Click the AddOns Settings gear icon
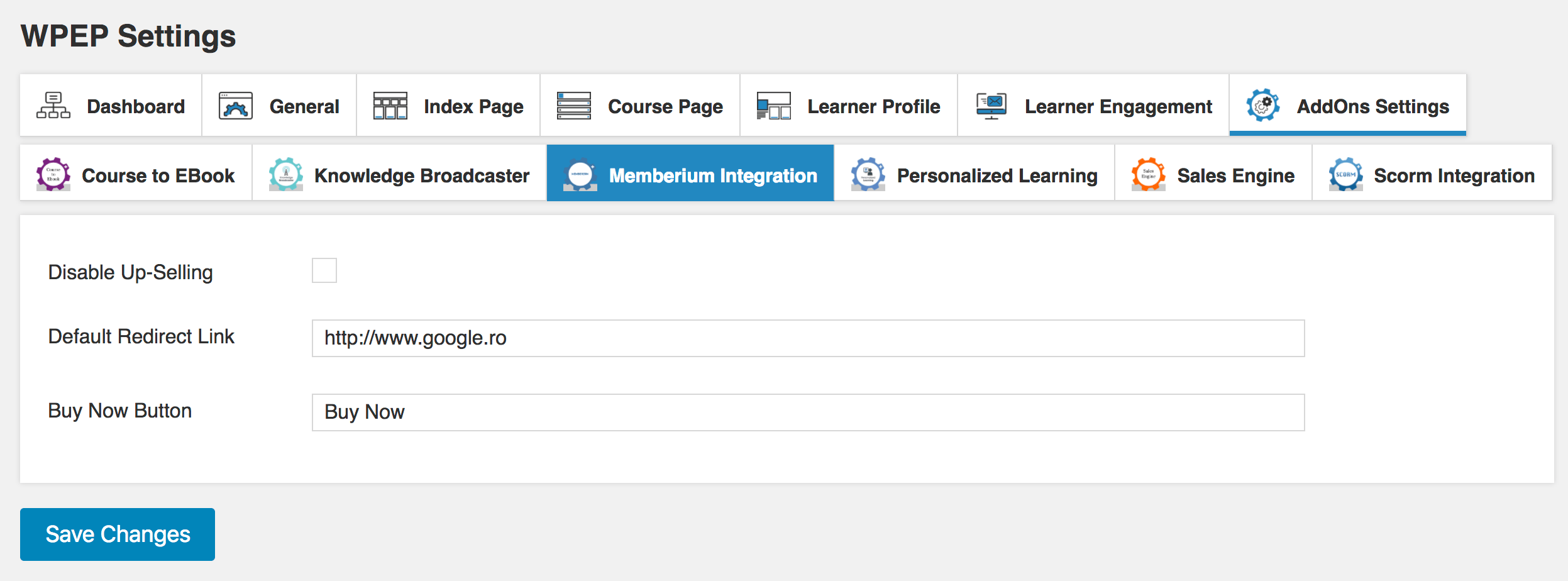Viewport: 1568px width, 581px height. (x=1262, y=106)
